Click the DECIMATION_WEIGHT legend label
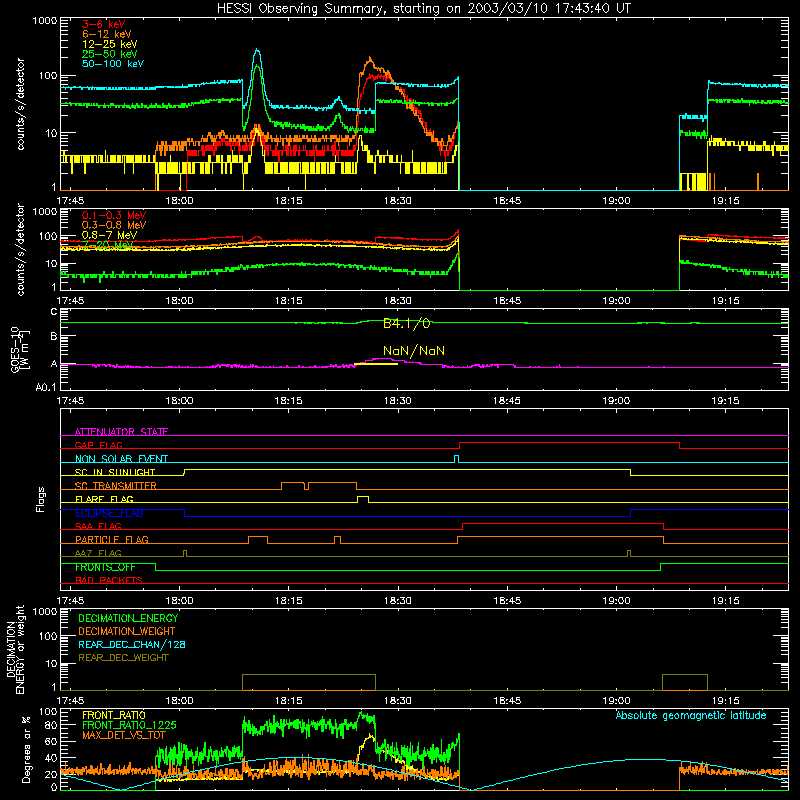Viewport: 800px width, 800px height. tap(127, 632)
